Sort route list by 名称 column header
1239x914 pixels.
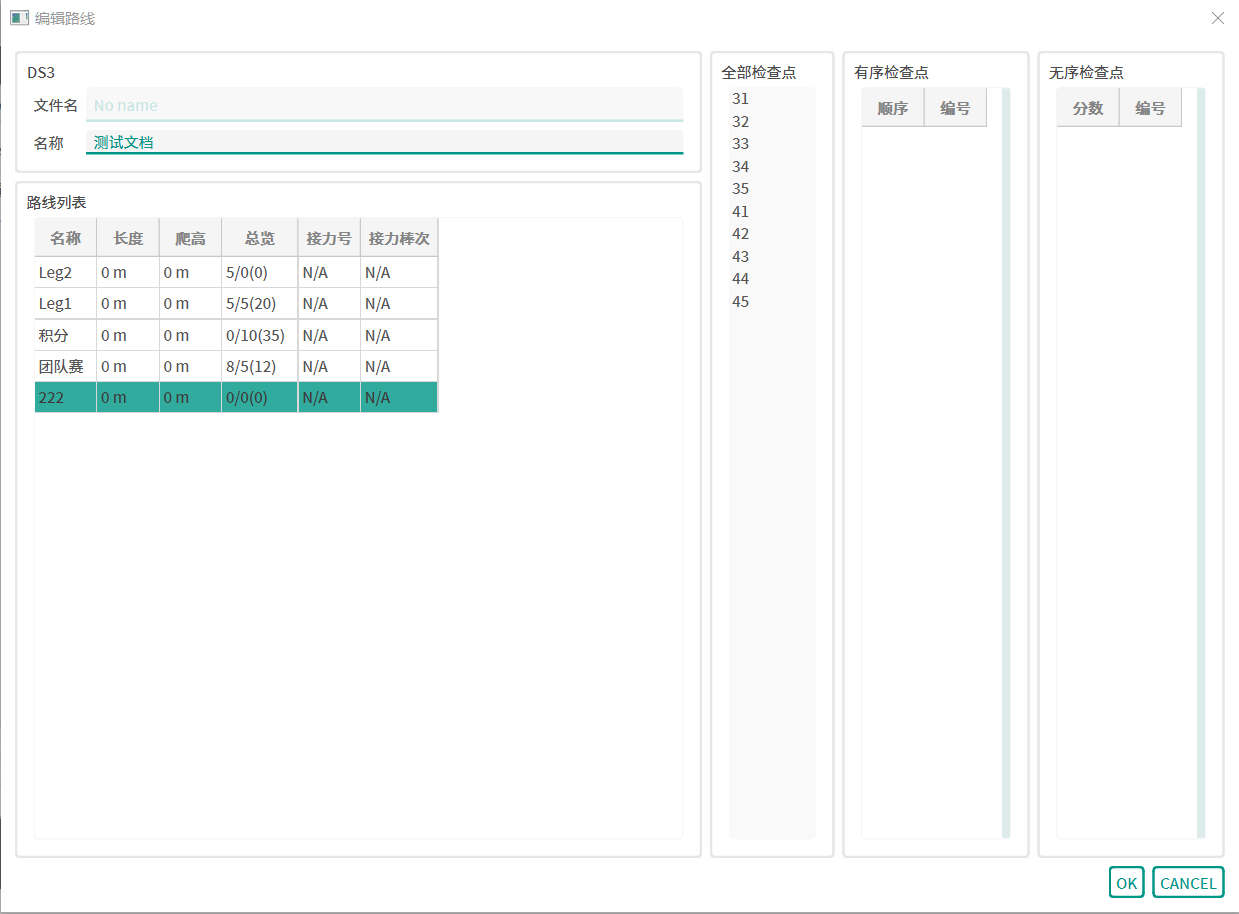click(x=65, y=238)
